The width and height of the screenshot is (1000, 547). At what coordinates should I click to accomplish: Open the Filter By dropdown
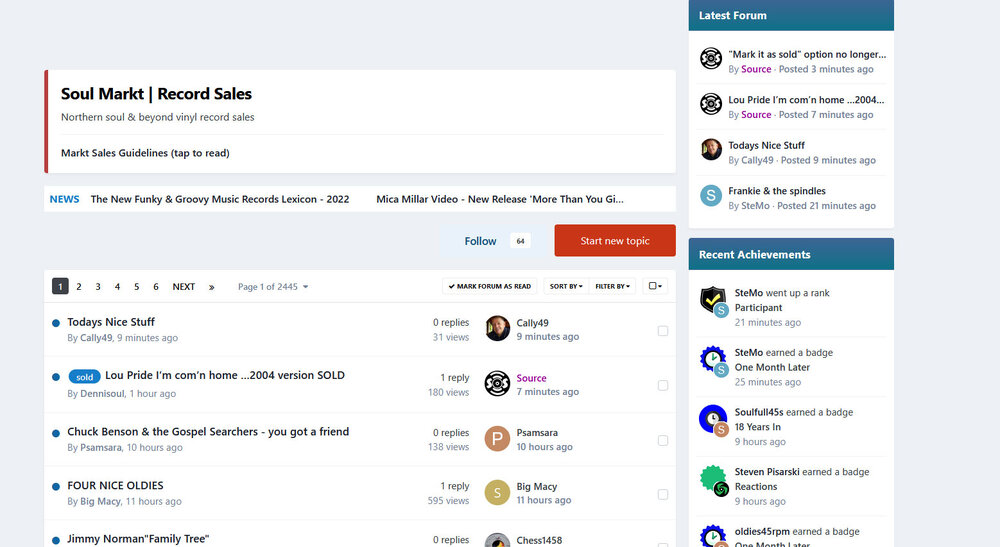tap(612, 286)
